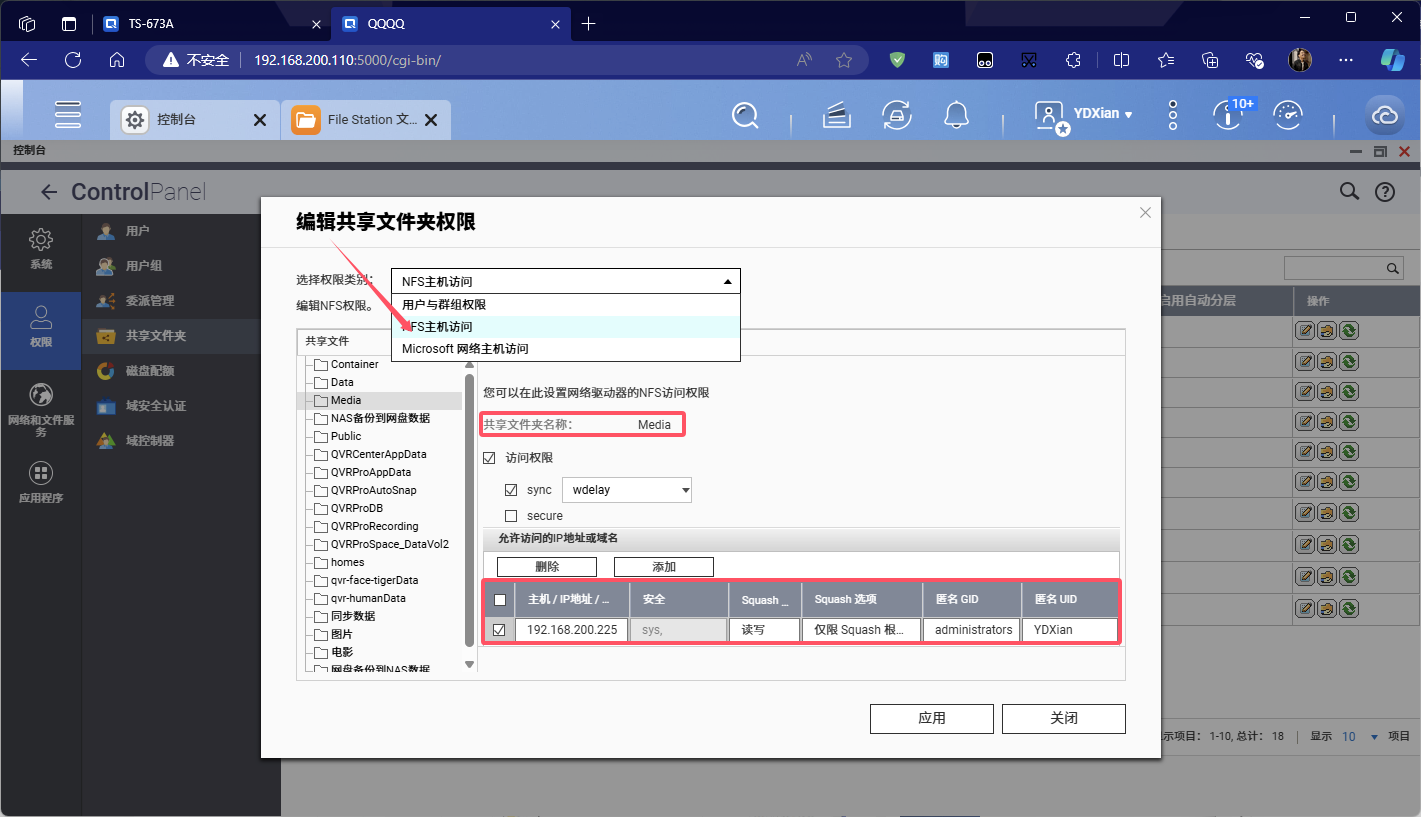Viewport: 1421px width, 817px height.
Task: Click edit properties icon in first table row
Action: tap(1305, 331)
